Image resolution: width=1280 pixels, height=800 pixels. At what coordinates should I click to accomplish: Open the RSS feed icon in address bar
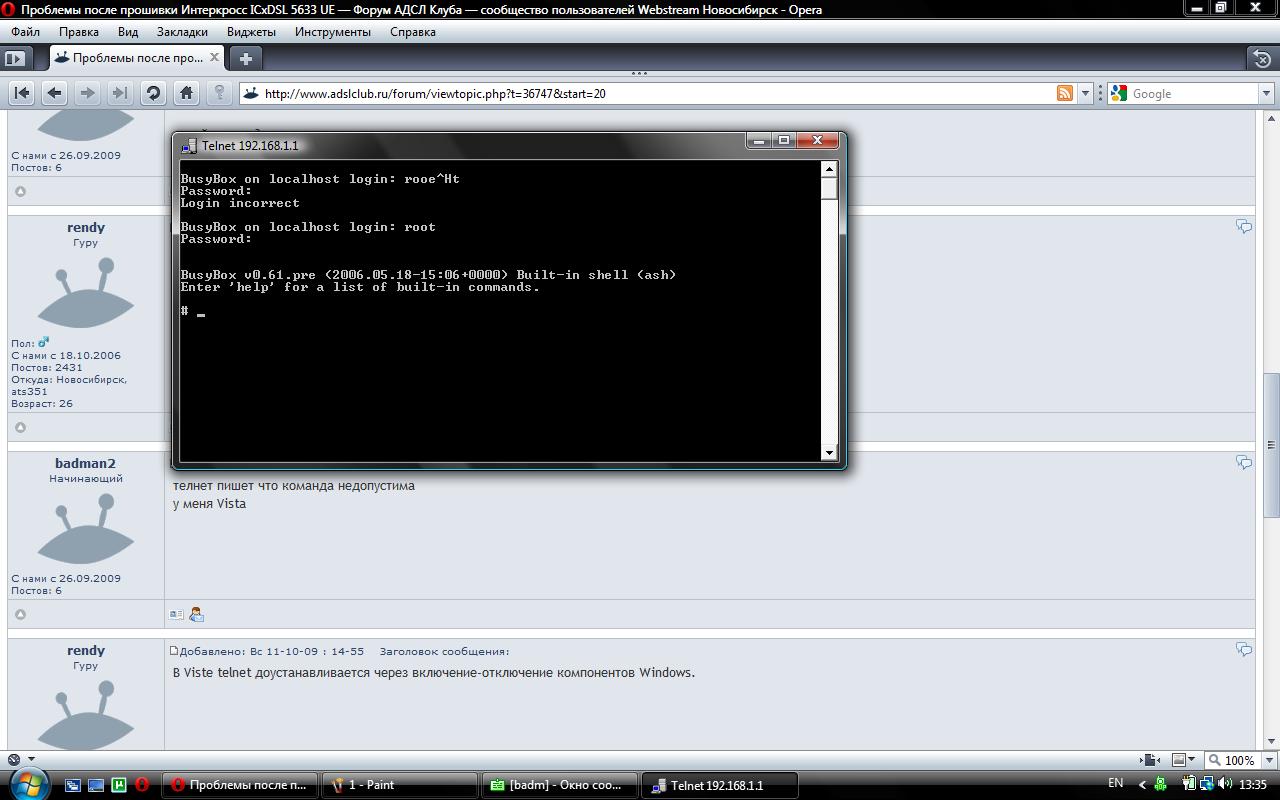point(1065,93)
